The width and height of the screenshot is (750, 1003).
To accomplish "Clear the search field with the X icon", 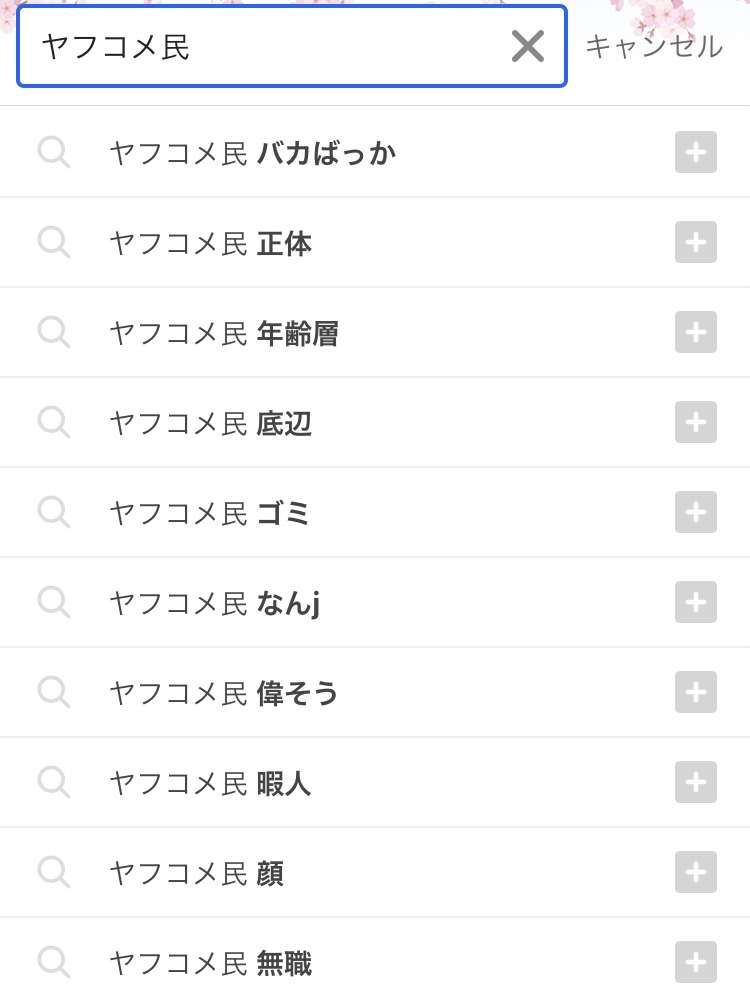I will 528,46.
